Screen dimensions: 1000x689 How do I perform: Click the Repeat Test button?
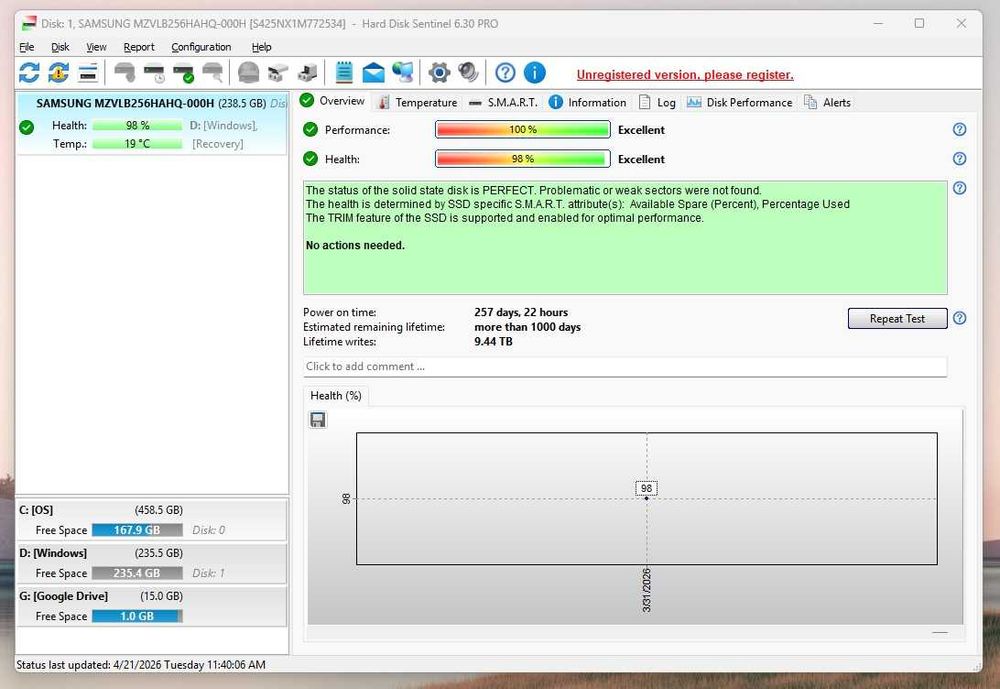[897, 318]
